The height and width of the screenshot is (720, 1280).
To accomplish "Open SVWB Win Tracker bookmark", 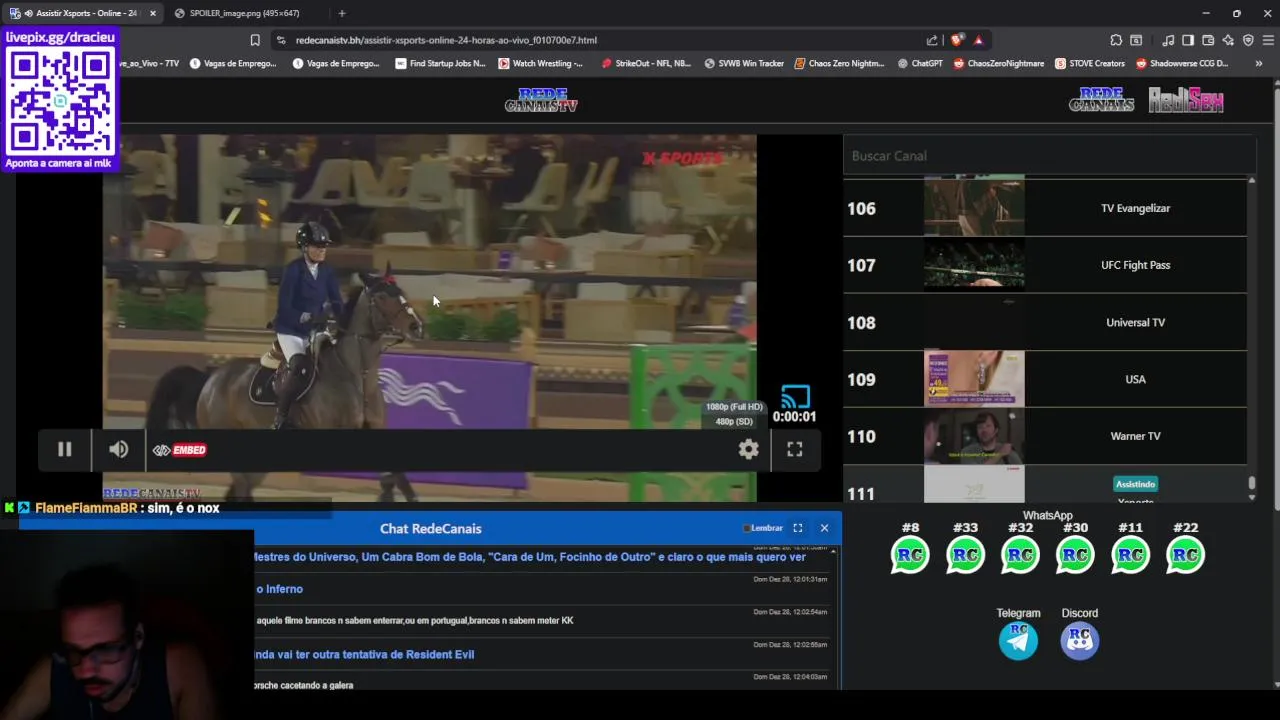I will tap(744, 63).
